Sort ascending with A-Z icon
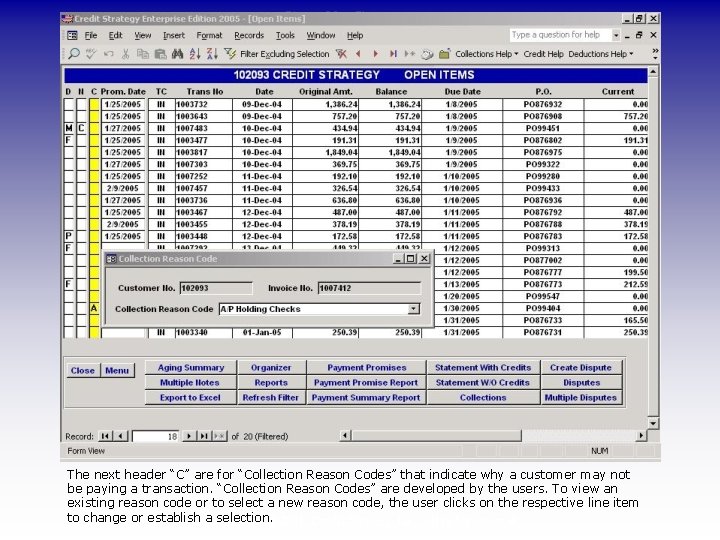This screenshot has width=720, height=540. (195, 54)
